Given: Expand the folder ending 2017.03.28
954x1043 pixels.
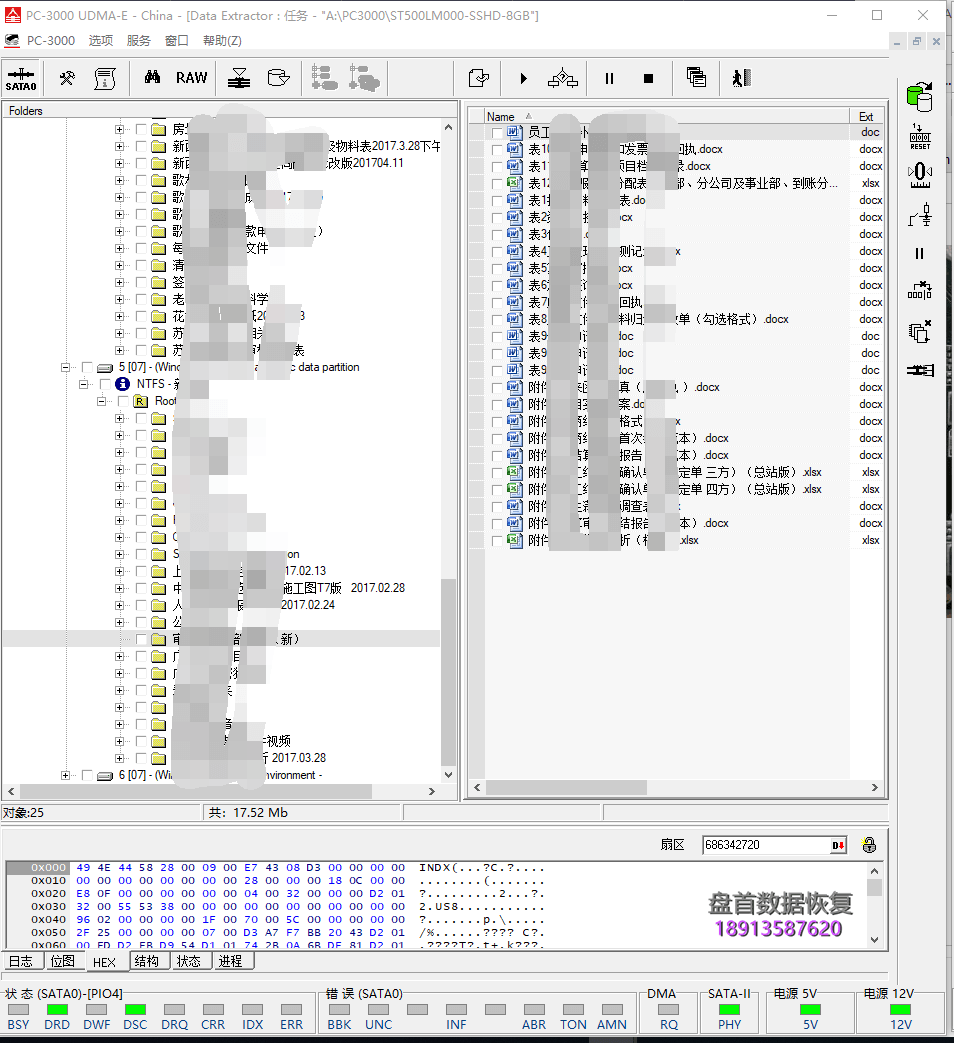Looking at the screenshot, I should pyautogui.click(x=119, y=758).
